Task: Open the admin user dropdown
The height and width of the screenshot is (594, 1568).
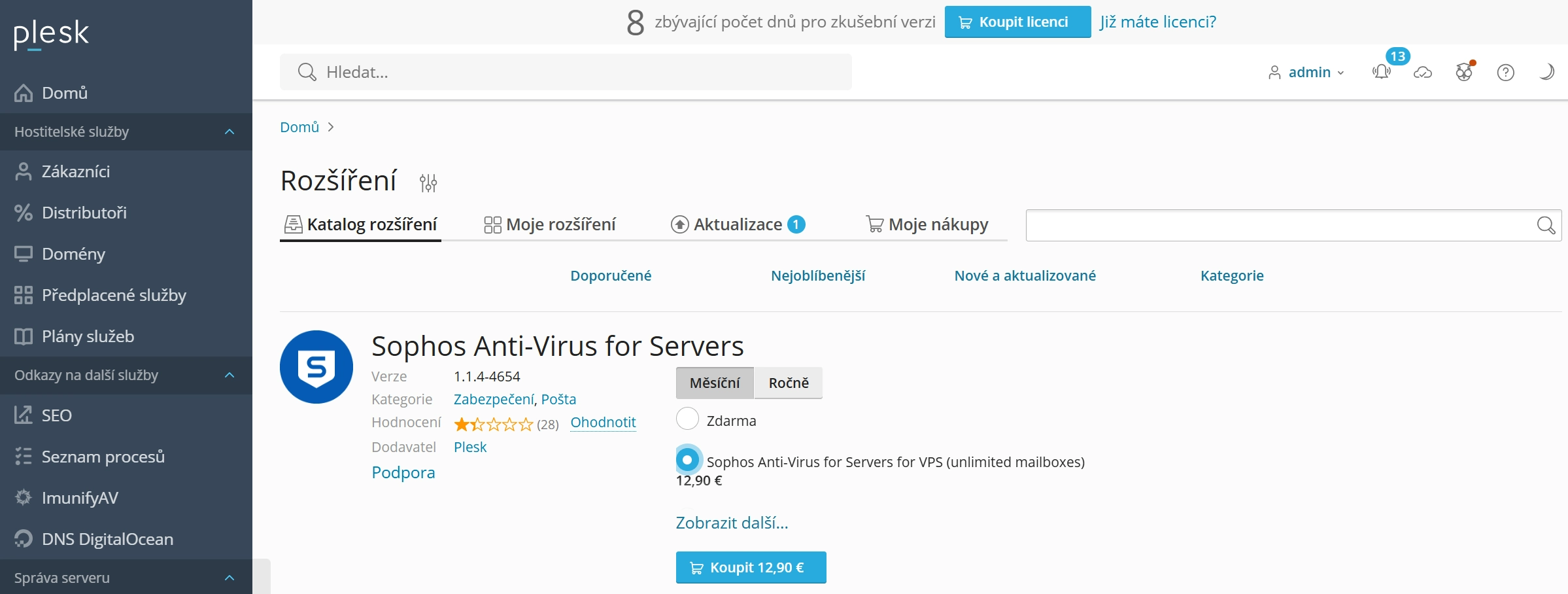Action: point(1306,72)
